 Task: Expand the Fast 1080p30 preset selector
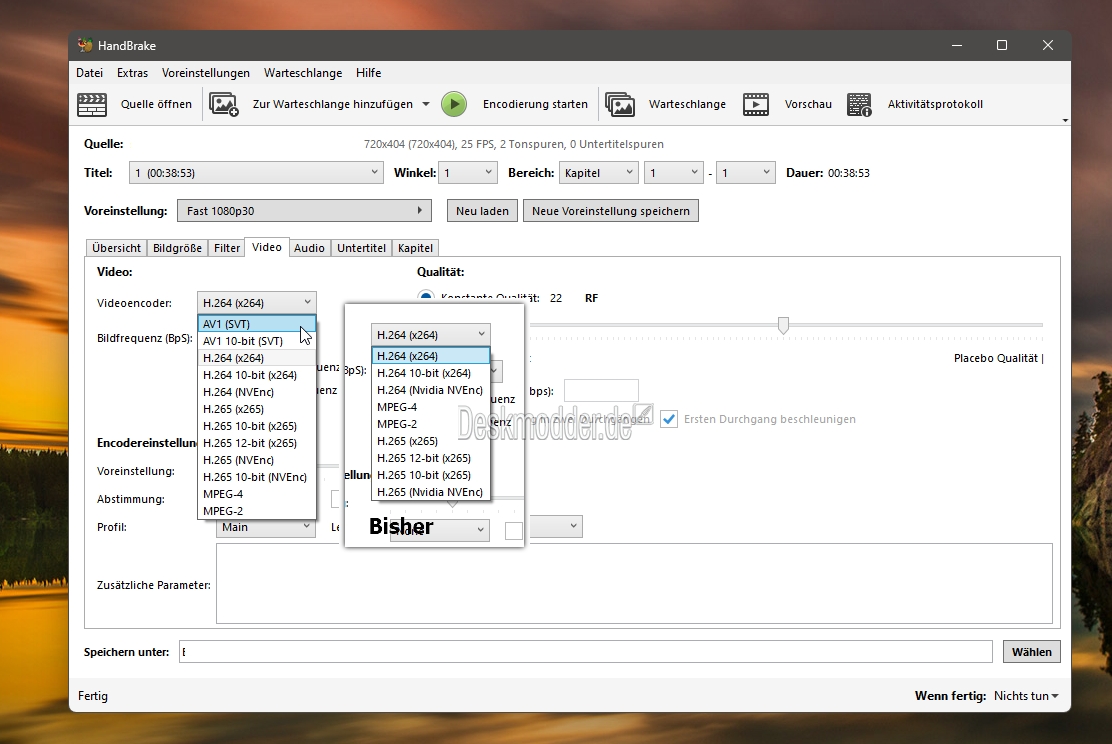(x=304, y=211)
